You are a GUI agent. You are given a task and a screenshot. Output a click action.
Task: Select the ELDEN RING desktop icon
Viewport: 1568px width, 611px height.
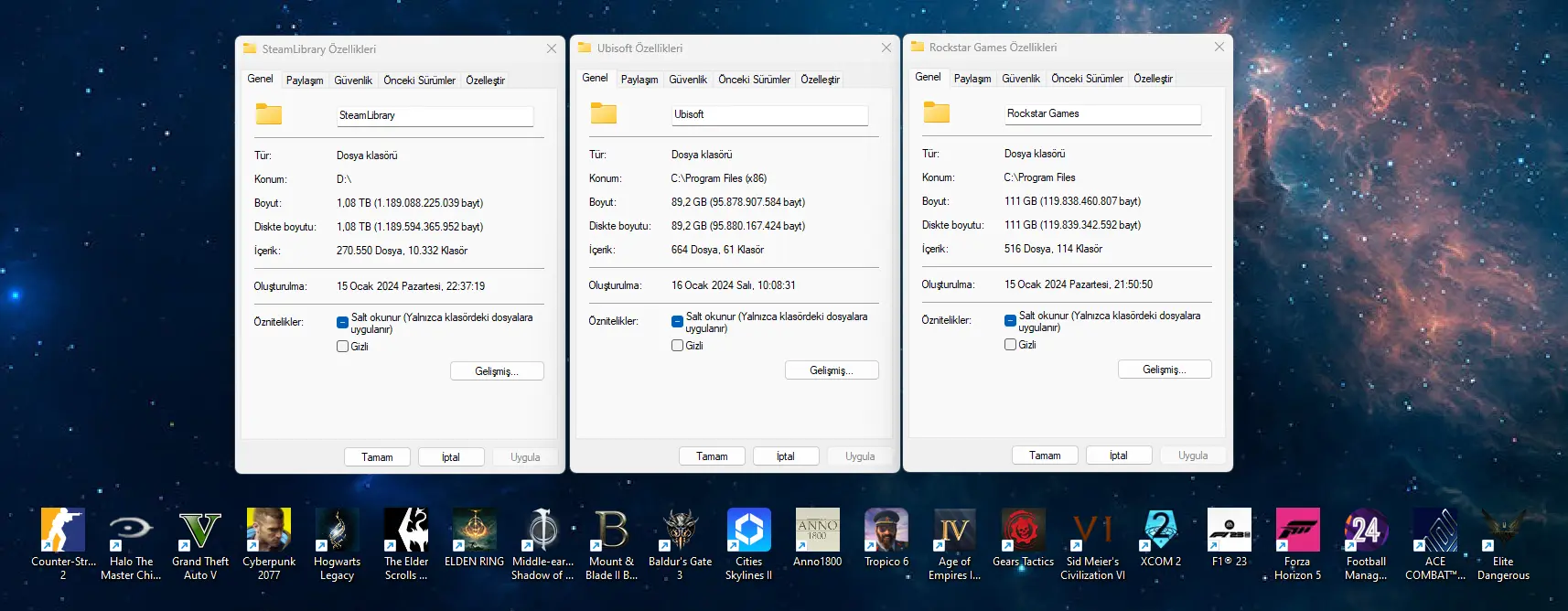474,538
